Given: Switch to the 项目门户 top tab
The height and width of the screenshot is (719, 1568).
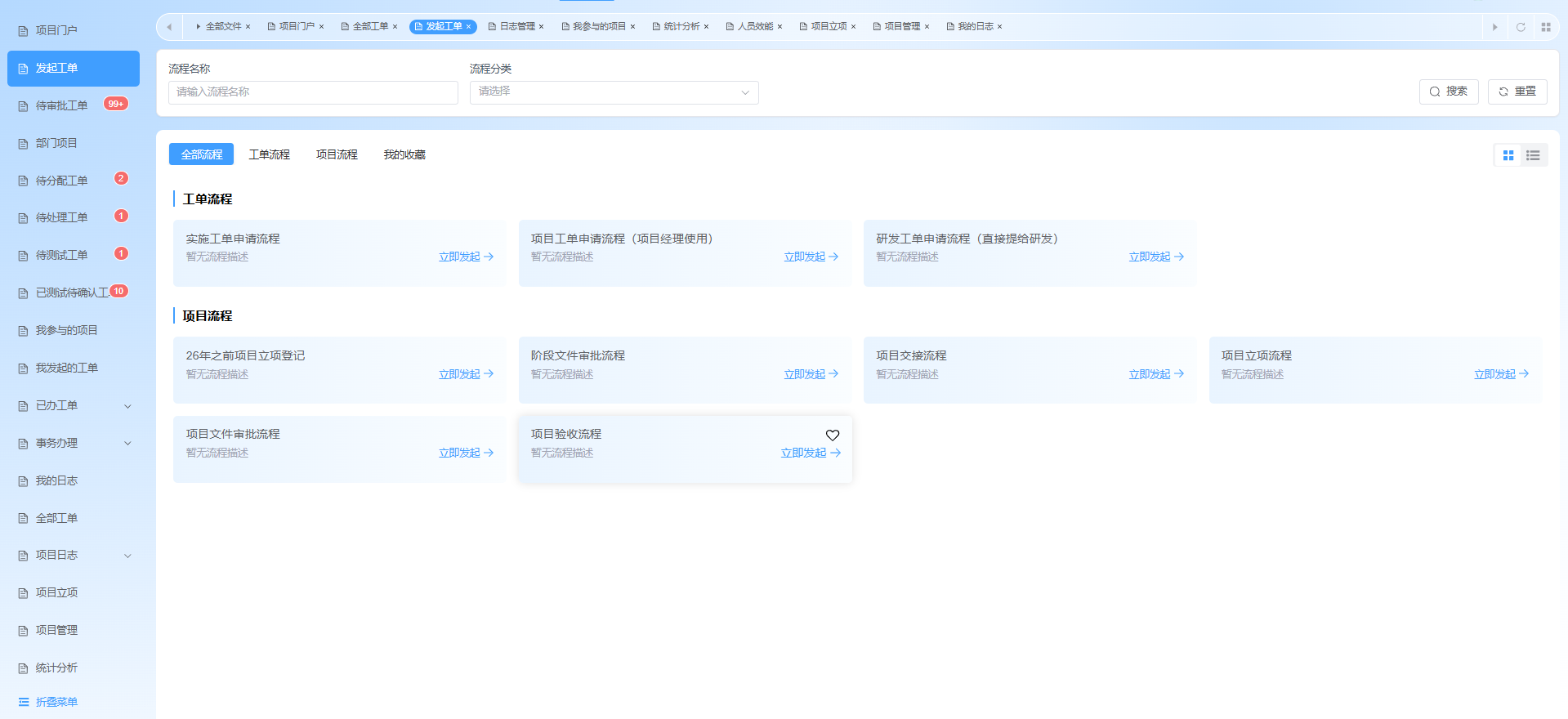Looking at the screenshot, I should pos(296,27).
